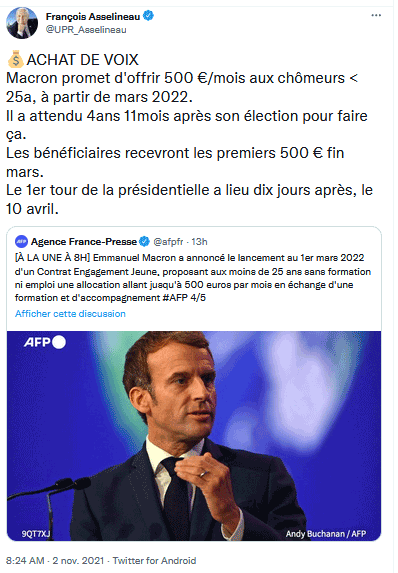This screenshot has height=573, width=398.
Task: Open the Macron photo in quoted tweet
Action: (194, 436)
